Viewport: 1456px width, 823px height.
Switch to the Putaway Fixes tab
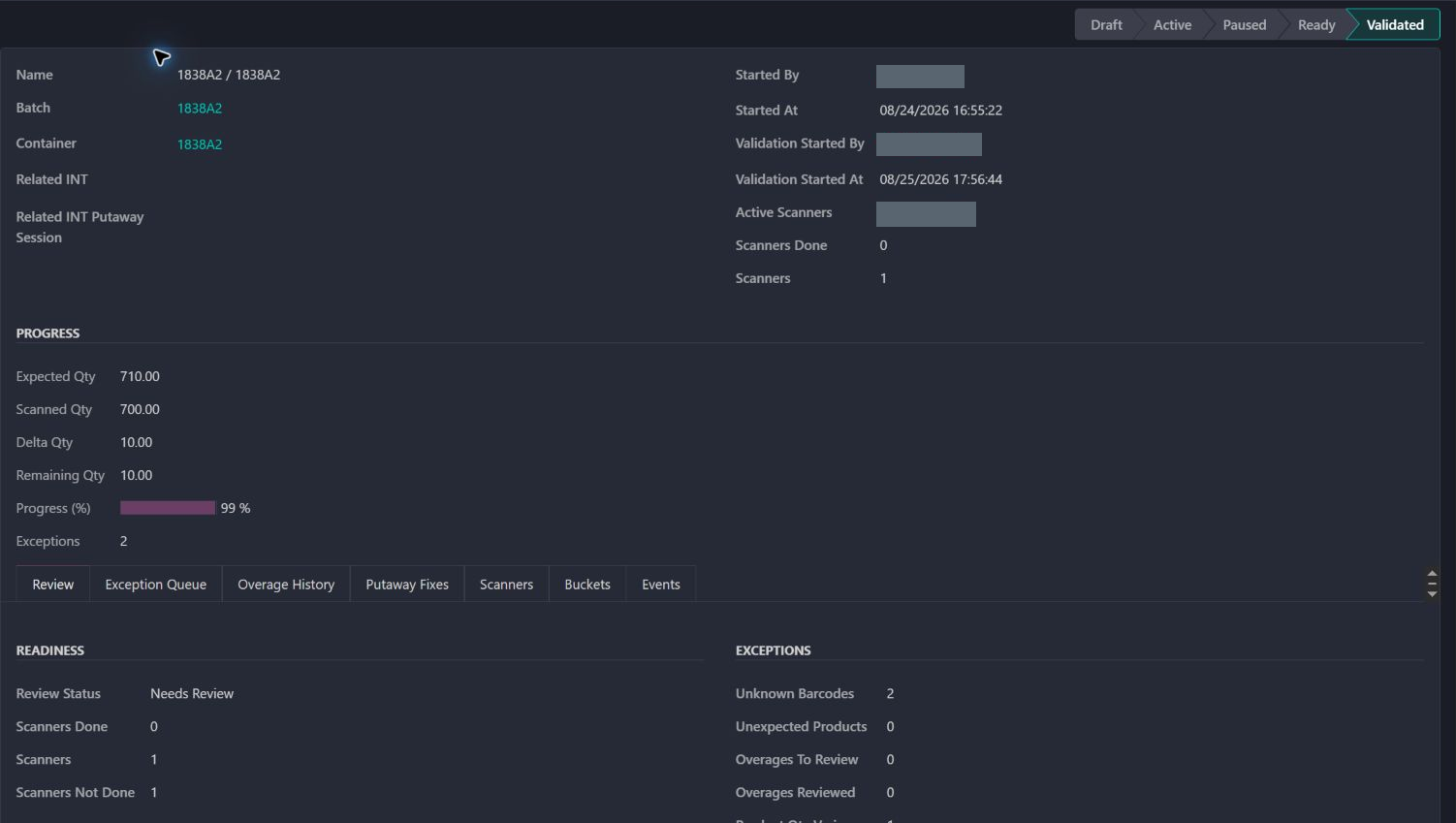coord(407,585)
